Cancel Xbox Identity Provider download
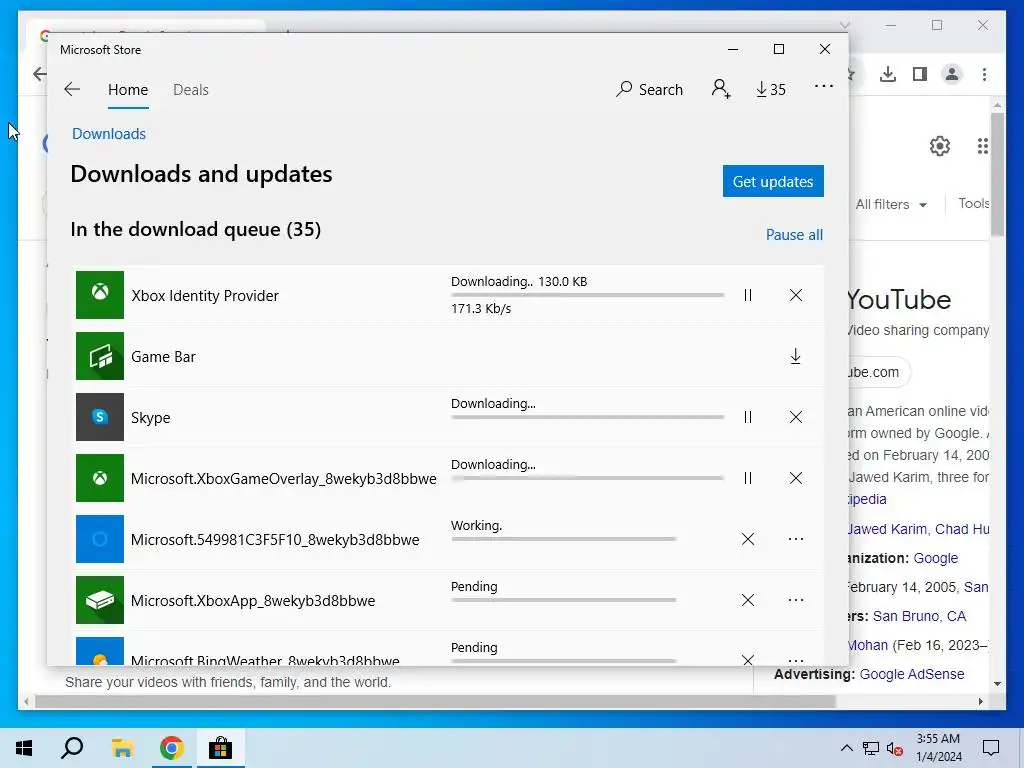 pyautogui.click(x=795, y=295)
